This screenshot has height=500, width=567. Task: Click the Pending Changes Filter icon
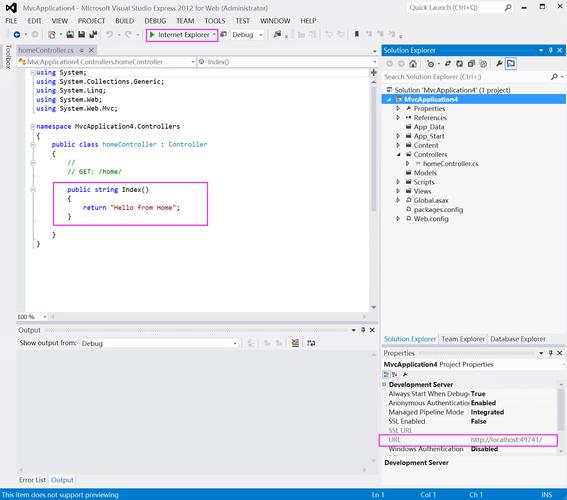pyautogui.click(x=430, y=64)
